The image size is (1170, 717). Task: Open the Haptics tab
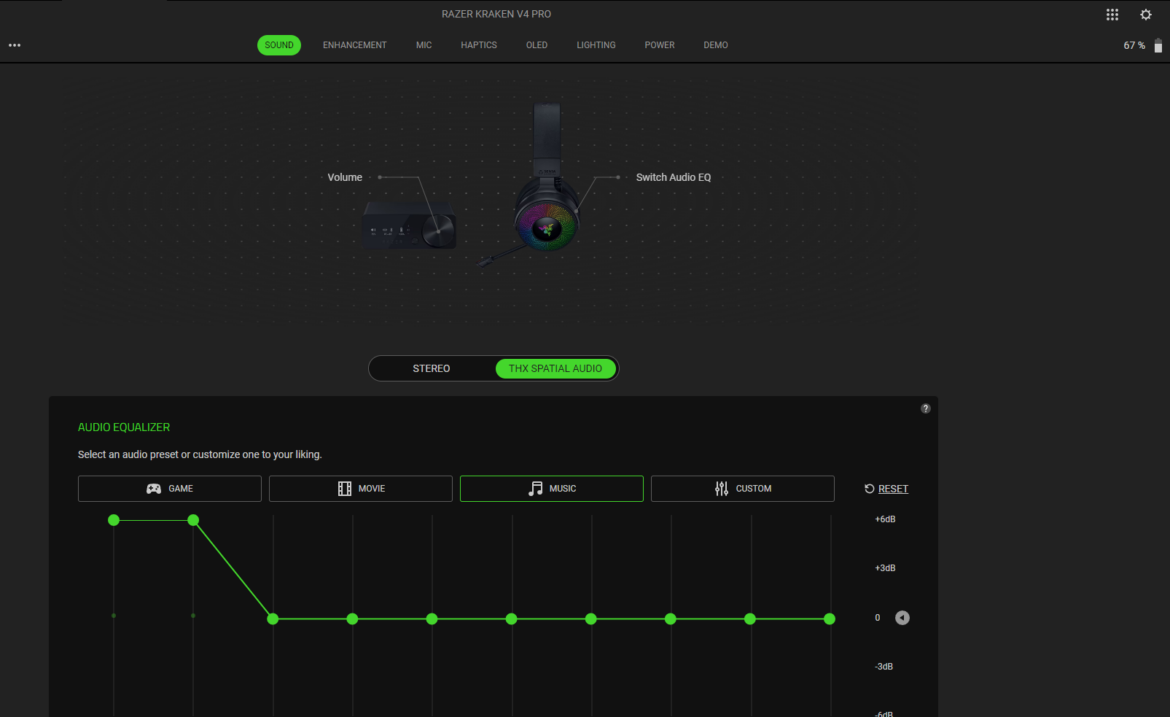(479, 45)
